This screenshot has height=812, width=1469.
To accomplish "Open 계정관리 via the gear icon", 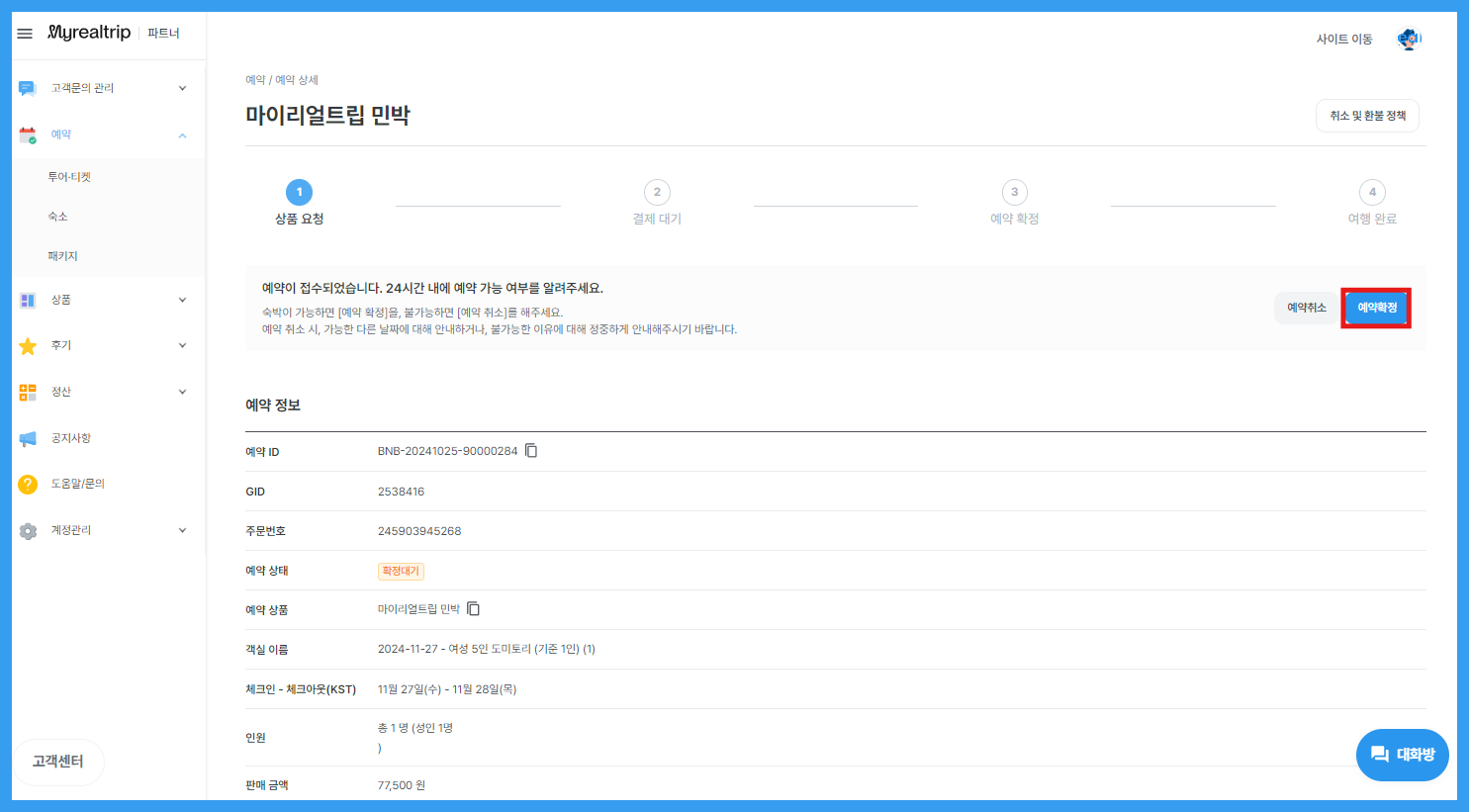I will [28, 529].
